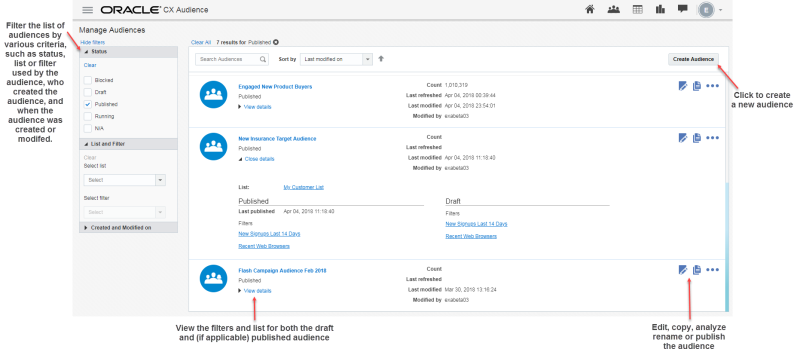Viewport: 800px width, 361px height.
Task: Open more actions for New Insurance Target Audience
Action: (713, 138)
